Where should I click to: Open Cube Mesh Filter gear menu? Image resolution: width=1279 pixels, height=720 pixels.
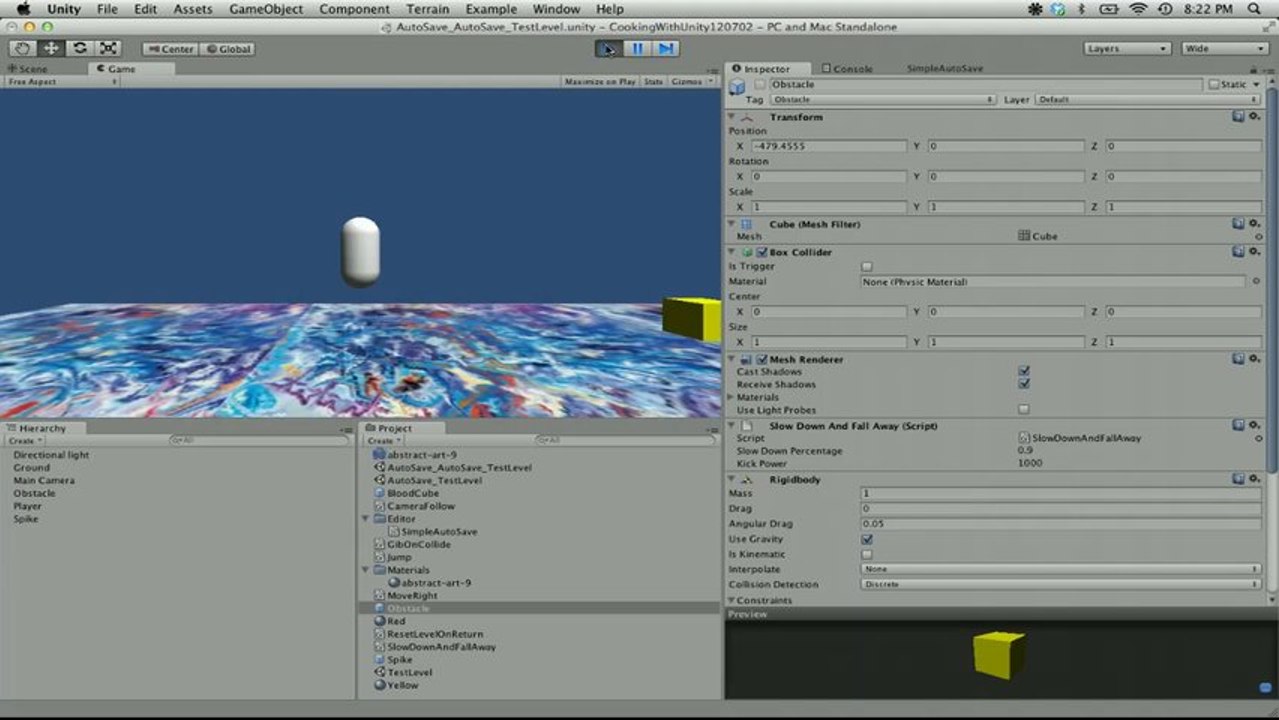[1253, 224]
